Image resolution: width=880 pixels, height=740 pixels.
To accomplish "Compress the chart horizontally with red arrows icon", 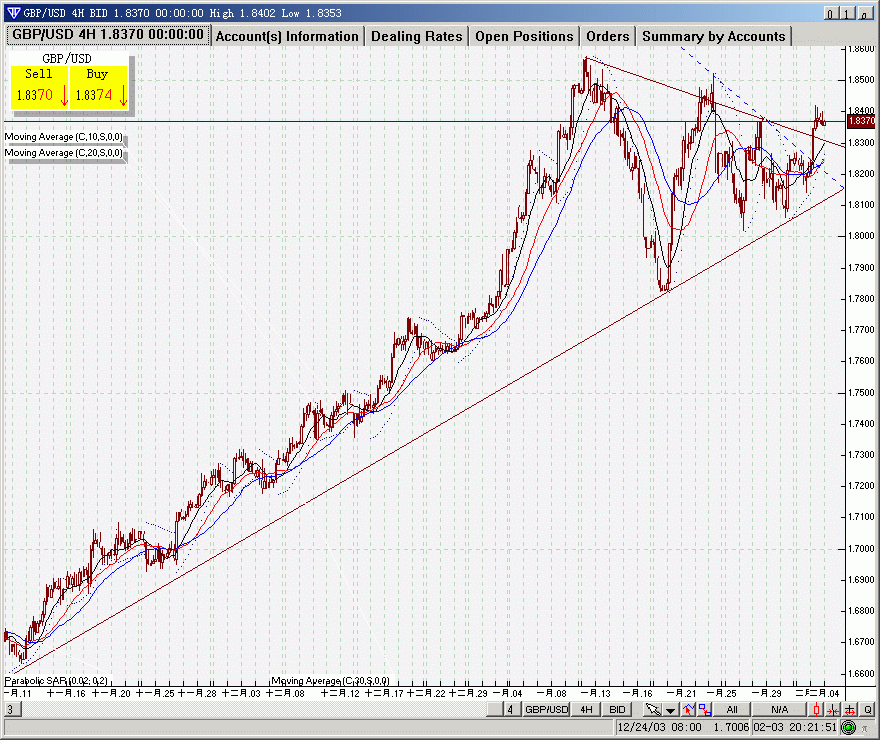I will click(833, 710).
